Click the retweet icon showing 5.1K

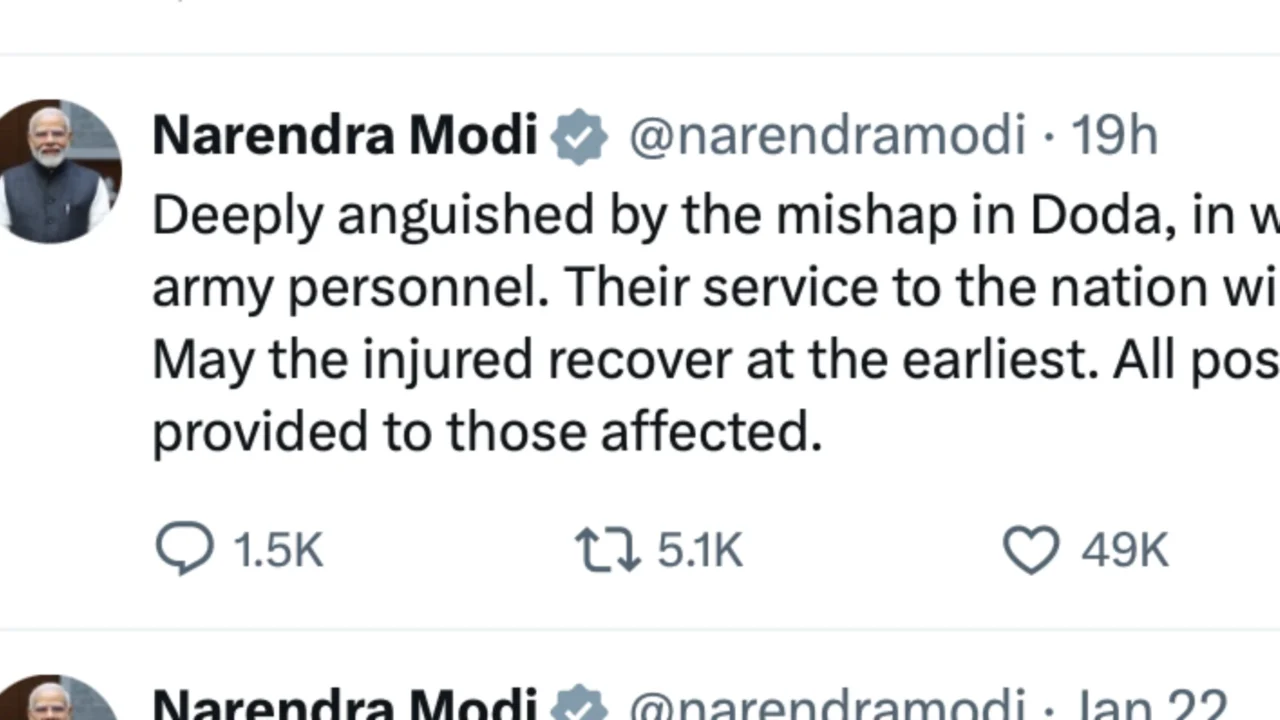point(606,548)
